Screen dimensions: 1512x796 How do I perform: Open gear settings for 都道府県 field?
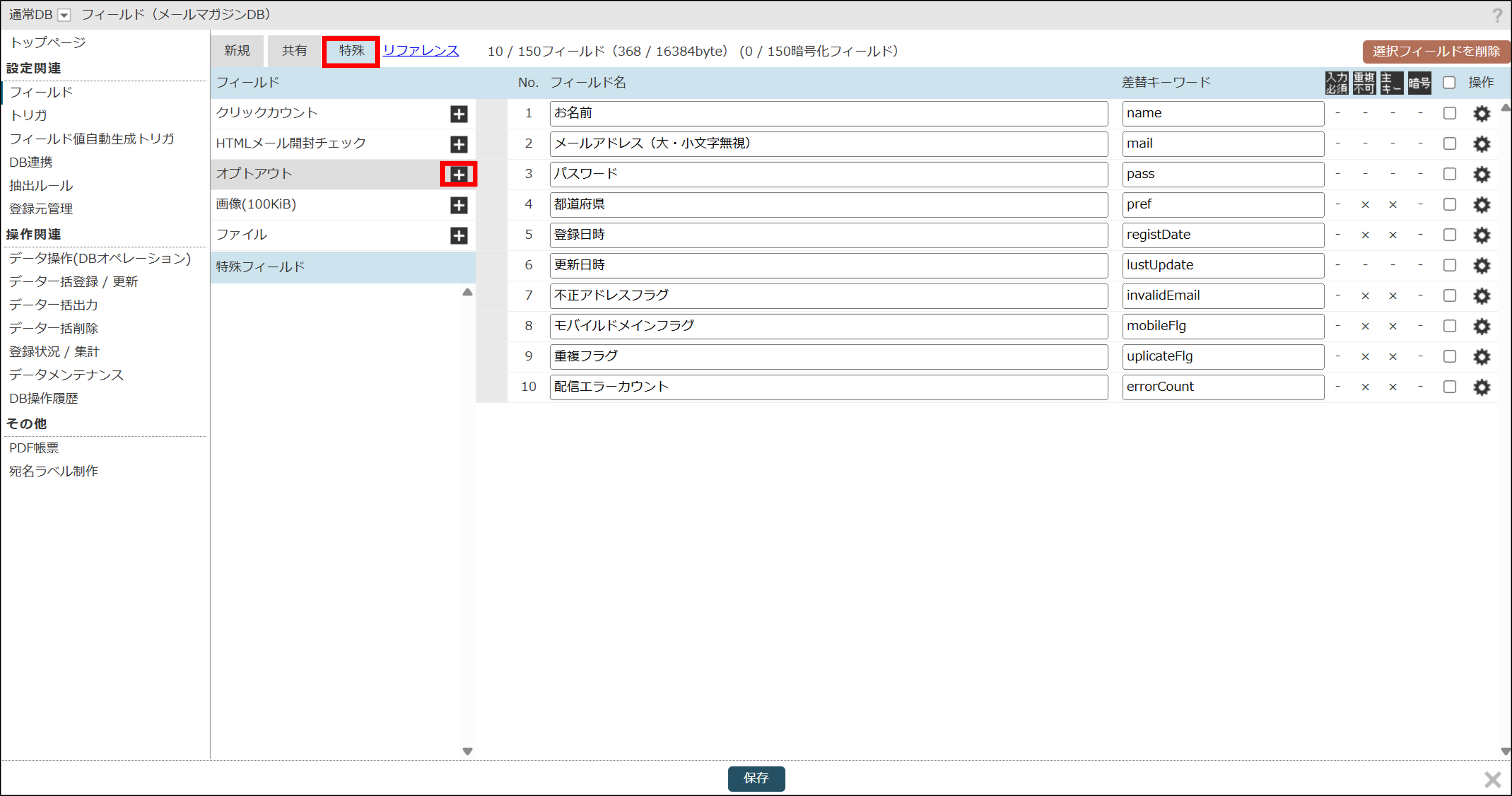1481,205
